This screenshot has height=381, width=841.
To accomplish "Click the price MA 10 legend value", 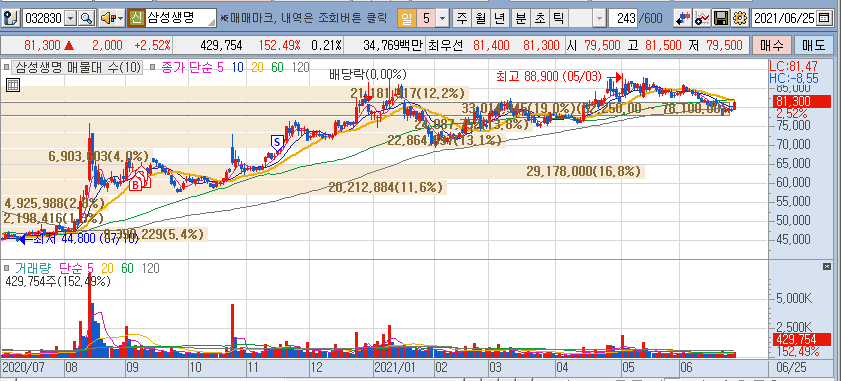I will point(238,68).
